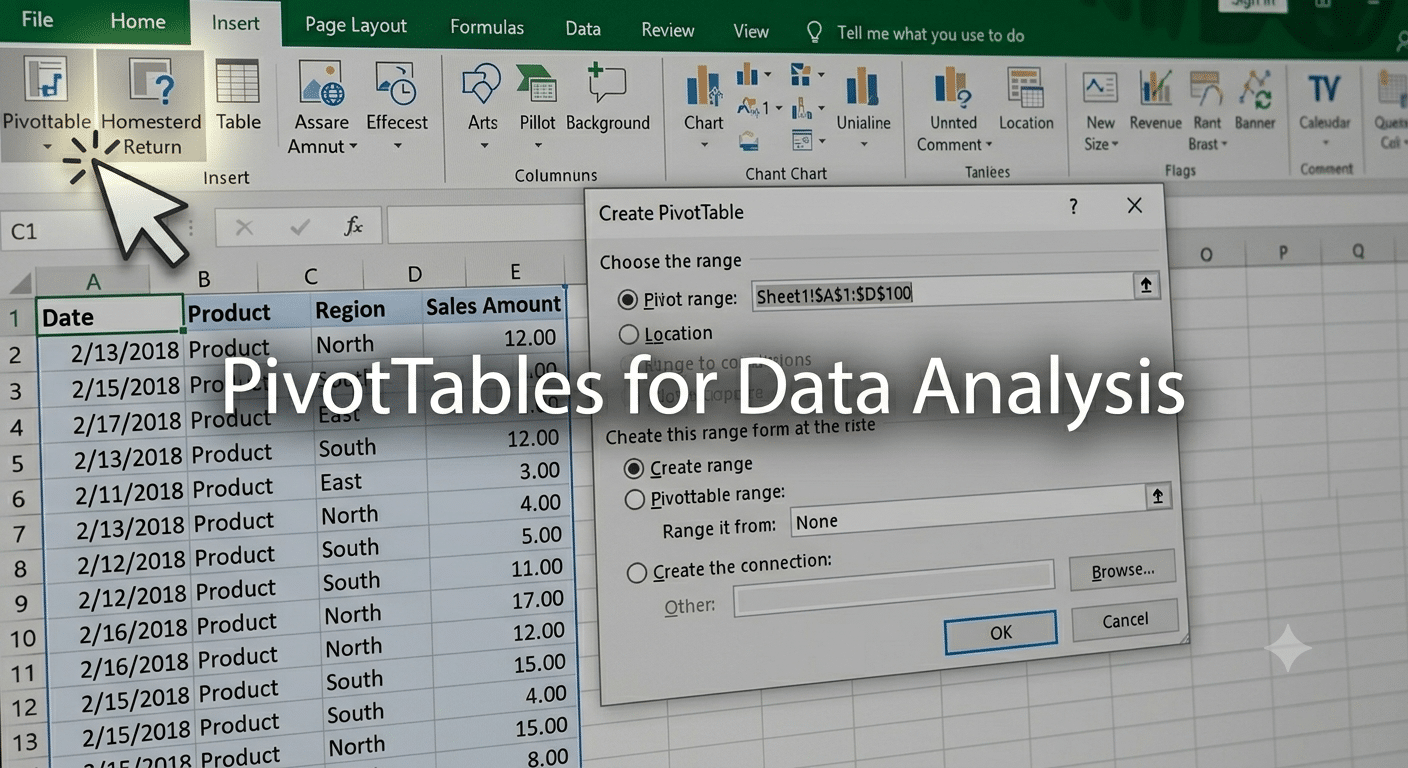Click the Tell me search box

pos(930,34)
